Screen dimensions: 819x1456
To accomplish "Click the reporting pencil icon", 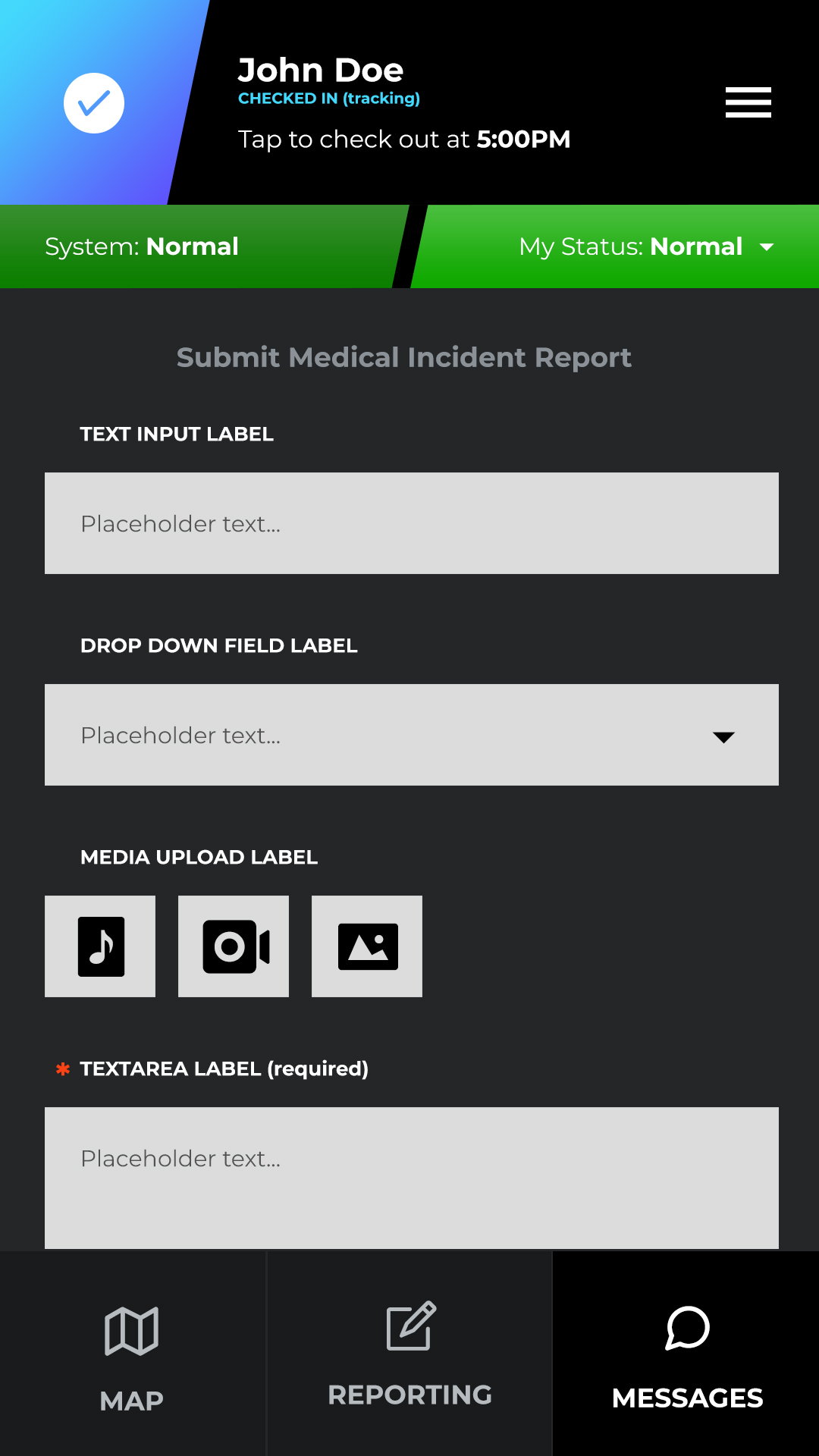I will click(x=411, y=1326).
